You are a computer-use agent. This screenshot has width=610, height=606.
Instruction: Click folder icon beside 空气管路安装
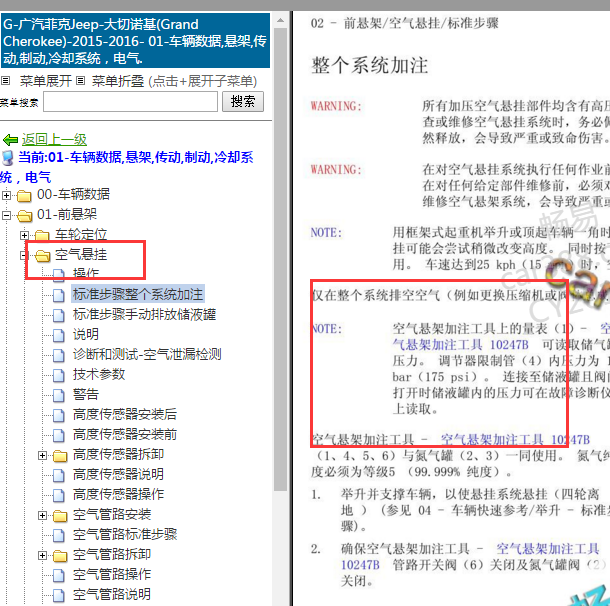click(x=60, y=516)
